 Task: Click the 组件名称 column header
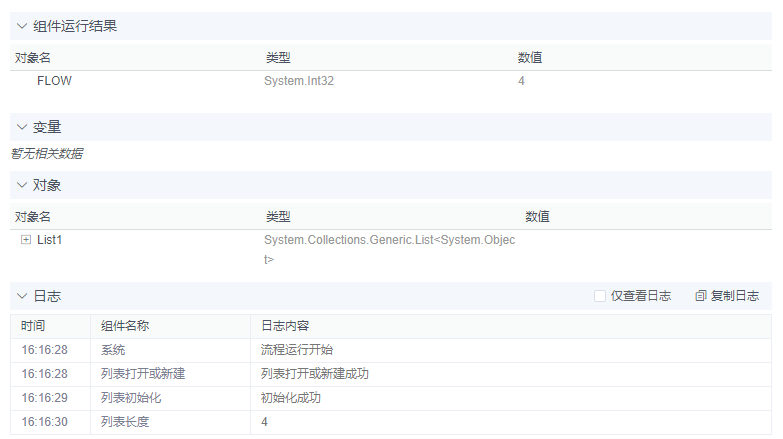tap(125, 326)
